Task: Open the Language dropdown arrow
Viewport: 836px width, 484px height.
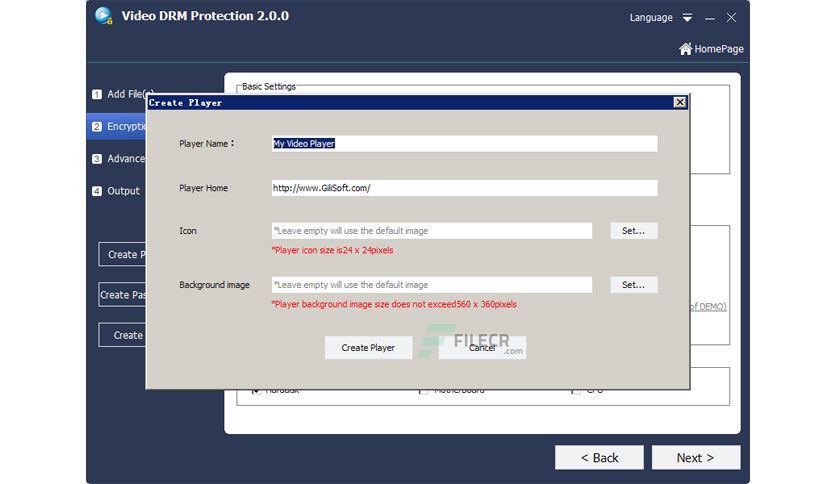Action: tap(687, 18)
